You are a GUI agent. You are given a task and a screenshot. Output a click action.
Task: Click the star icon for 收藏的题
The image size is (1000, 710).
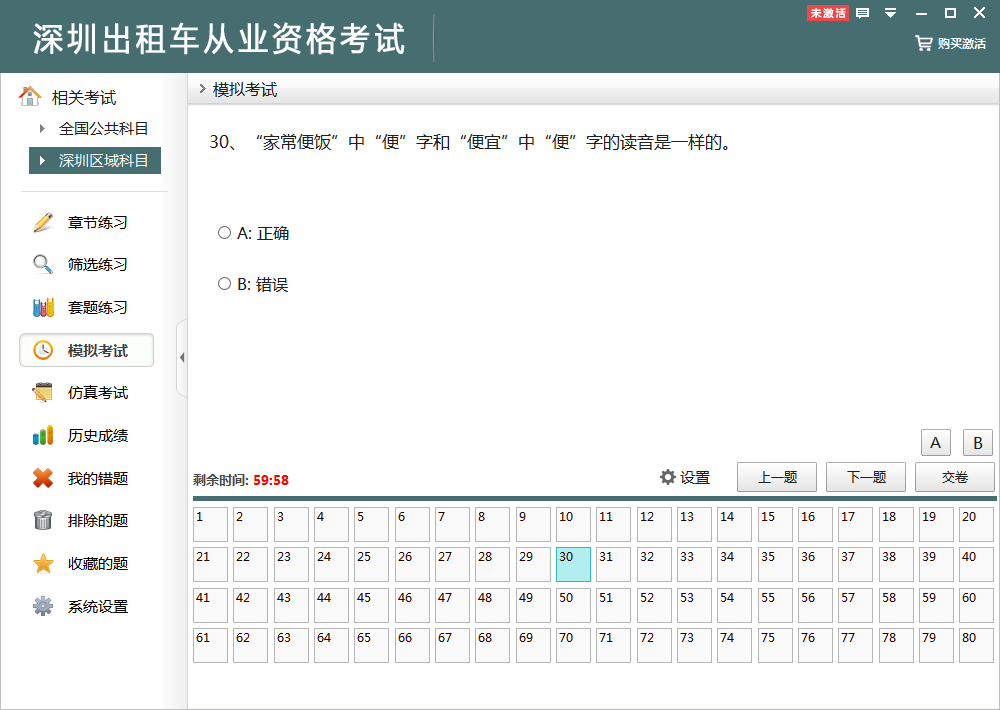coord(43,564)
